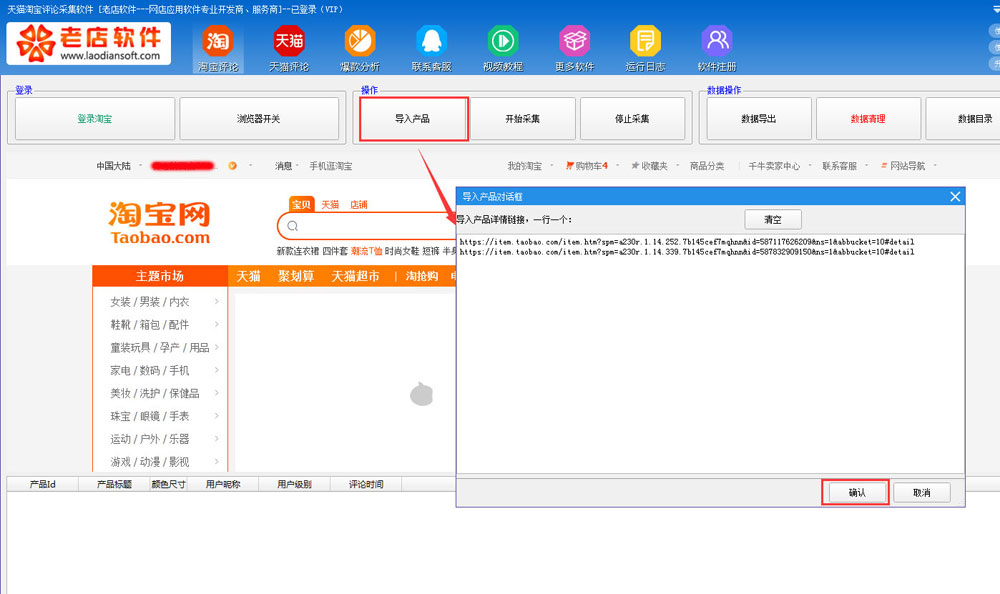Close the 导入产品对话框 dialog

[x=955, y=197]
